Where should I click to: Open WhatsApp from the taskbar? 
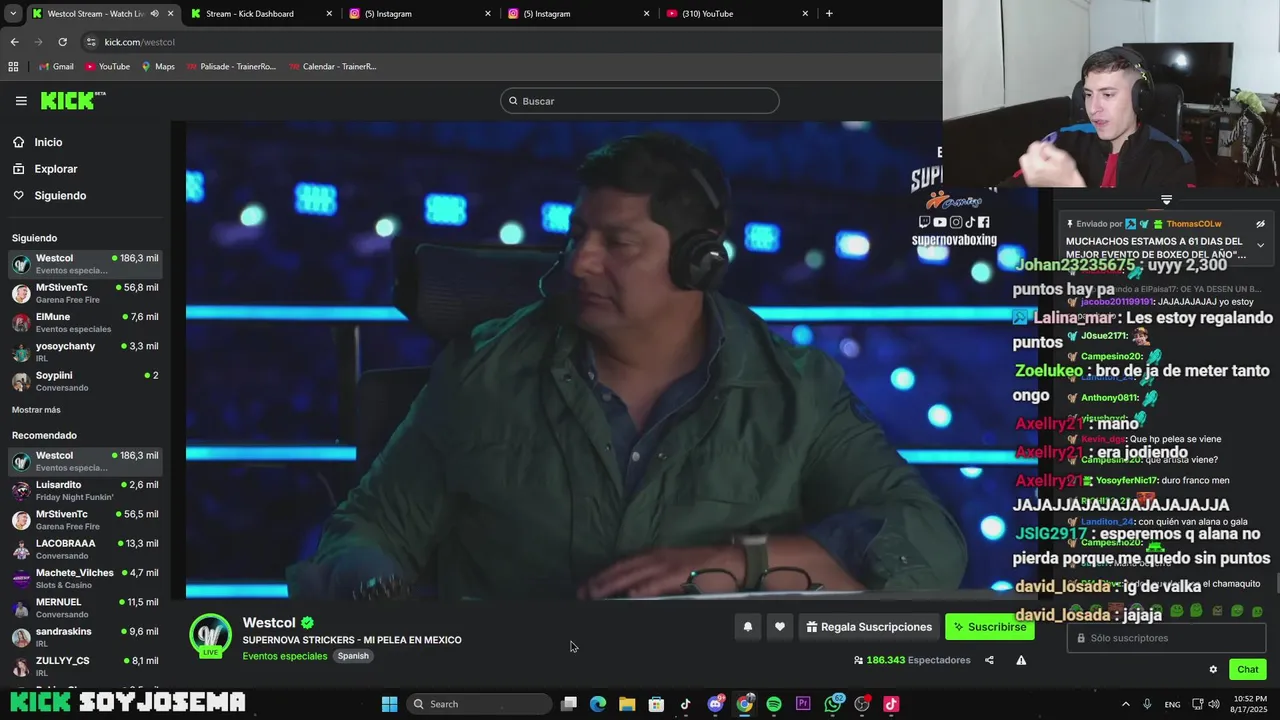click(x=833, y=704)
